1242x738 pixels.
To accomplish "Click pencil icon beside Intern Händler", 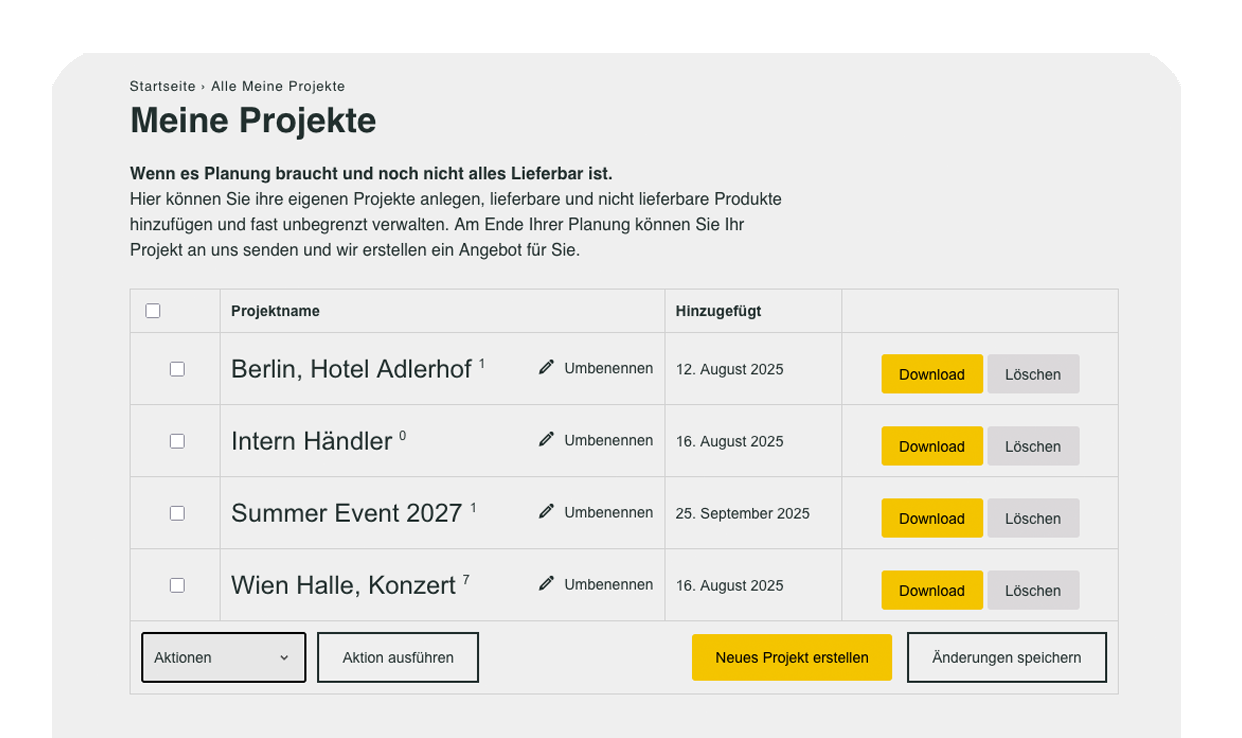I will tap(546, 440).
